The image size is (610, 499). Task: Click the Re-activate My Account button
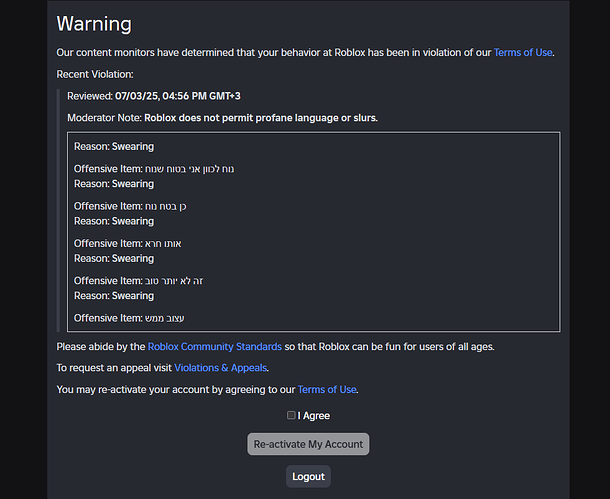tap(308, 443)
